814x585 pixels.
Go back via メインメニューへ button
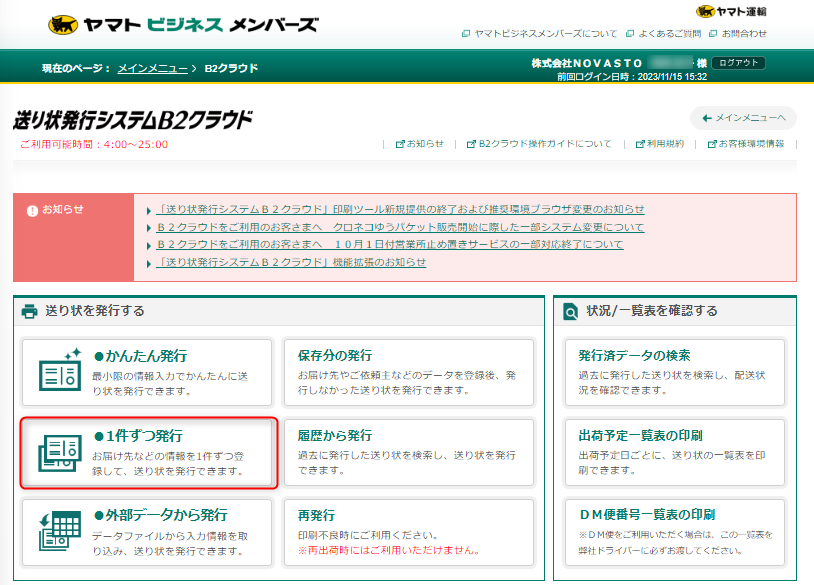[743, 118]
